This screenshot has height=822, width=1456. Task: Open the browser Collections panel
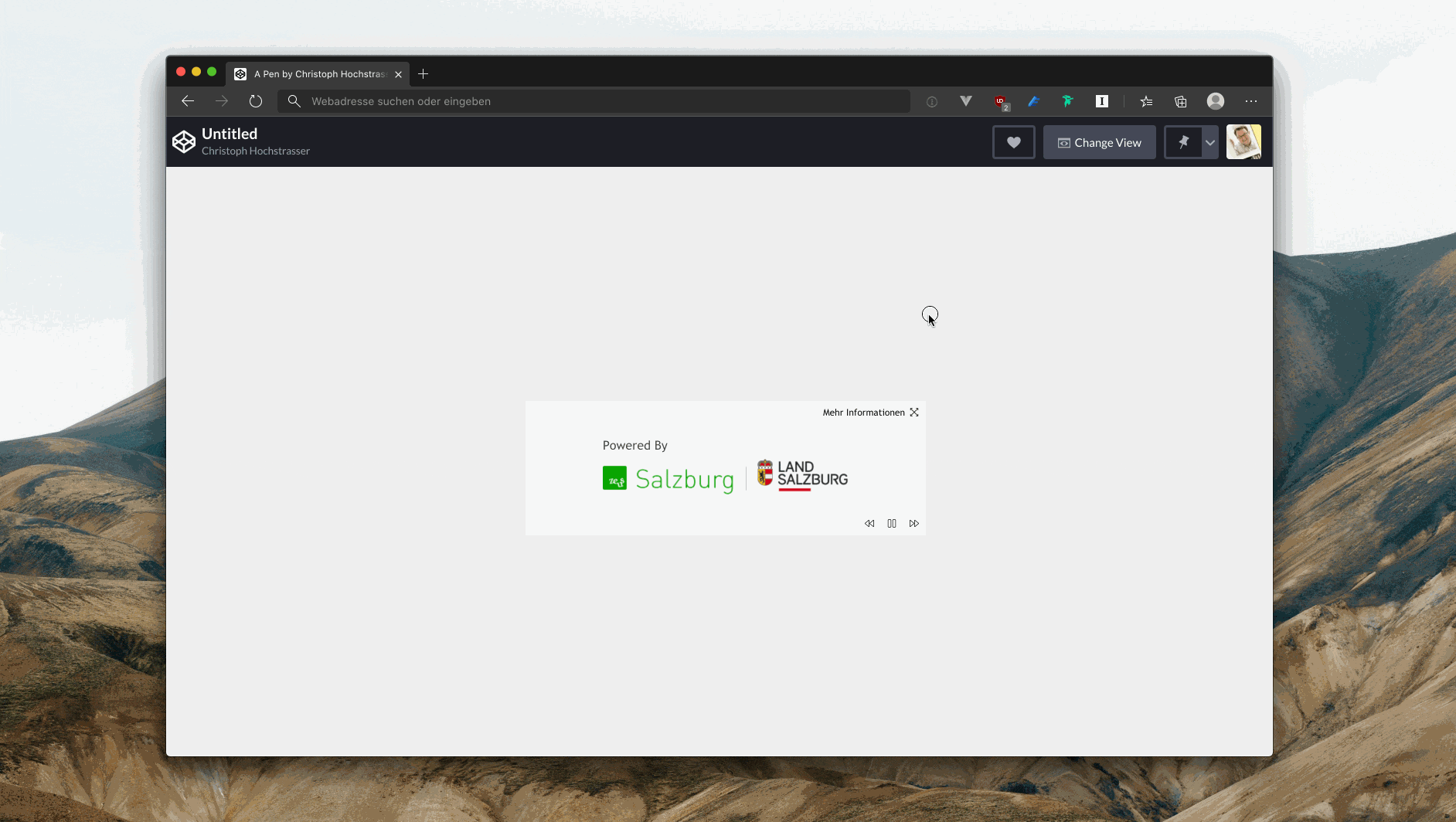pos(1181,101)
